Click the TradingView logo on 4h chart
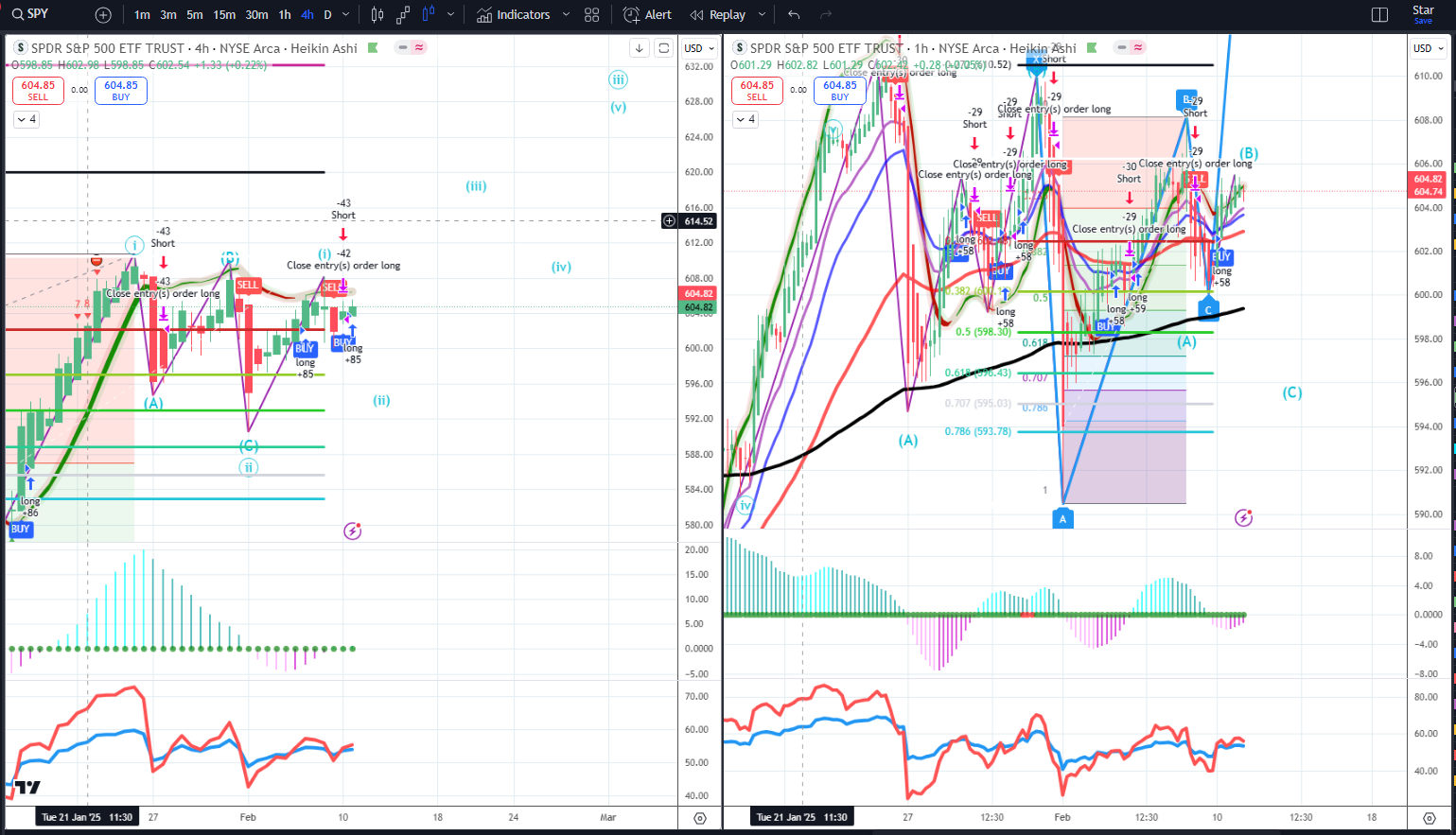1456x835 pixels. click(26, 787)
